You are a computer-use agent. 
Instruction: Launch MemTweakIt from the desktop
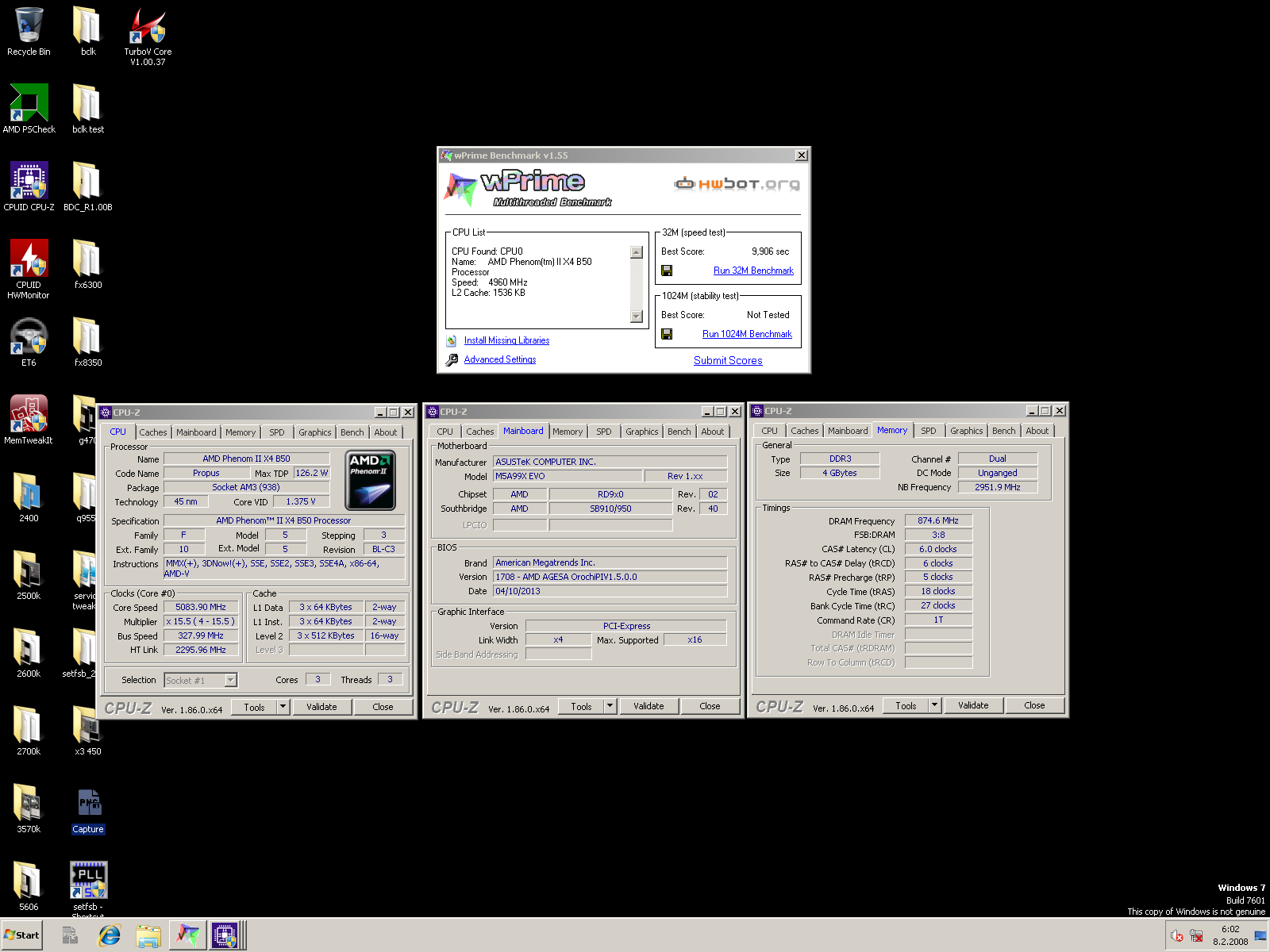pos(29,420)
